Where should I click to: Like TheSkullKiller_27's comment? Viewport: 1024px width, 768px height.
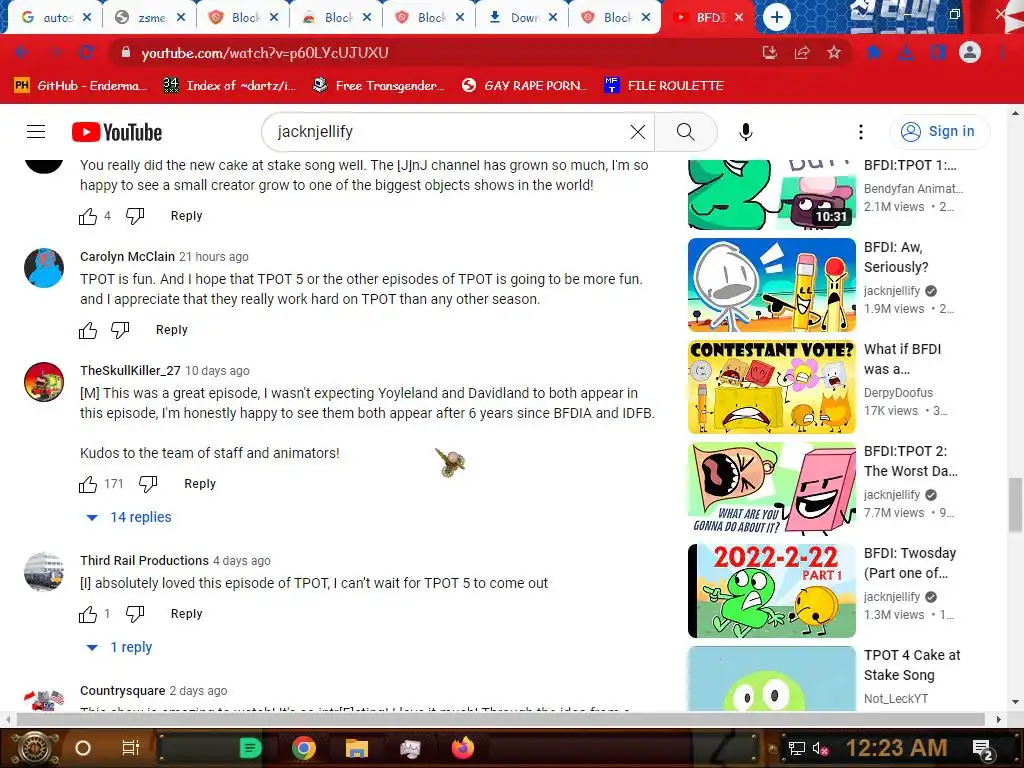(88, 484)
